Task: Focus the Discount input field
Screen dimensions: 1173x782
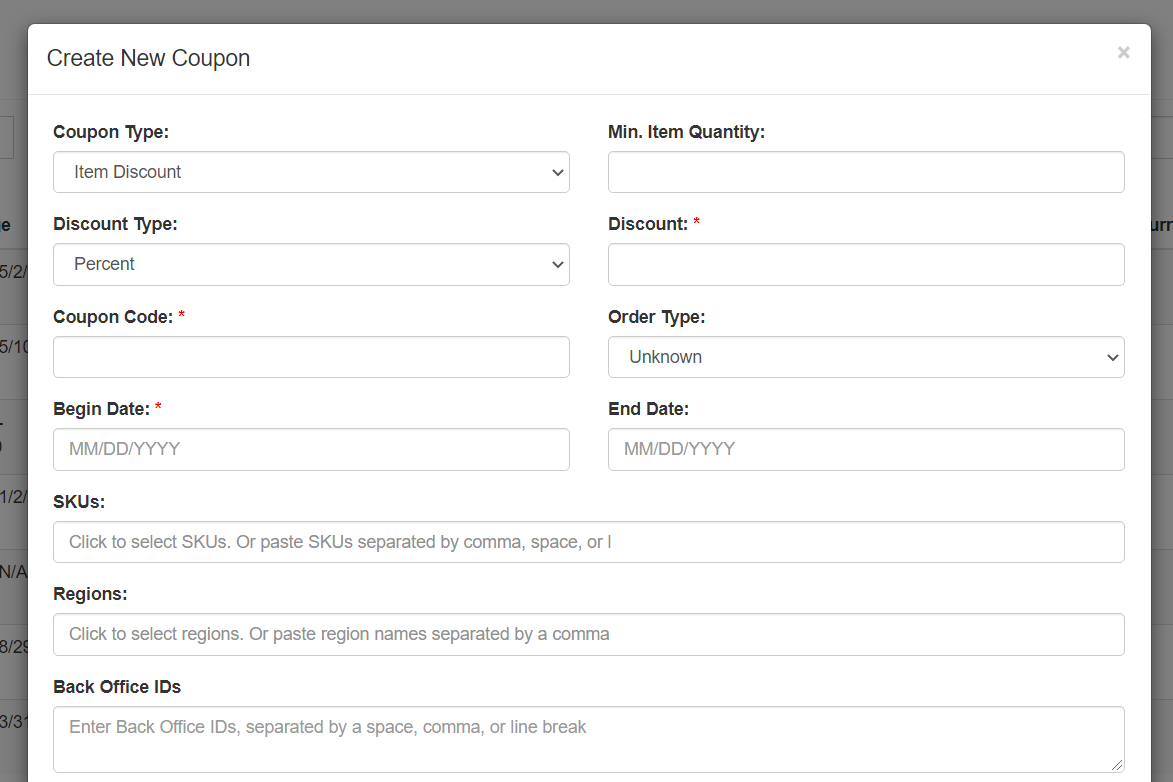Action: (x=866, y=264)
